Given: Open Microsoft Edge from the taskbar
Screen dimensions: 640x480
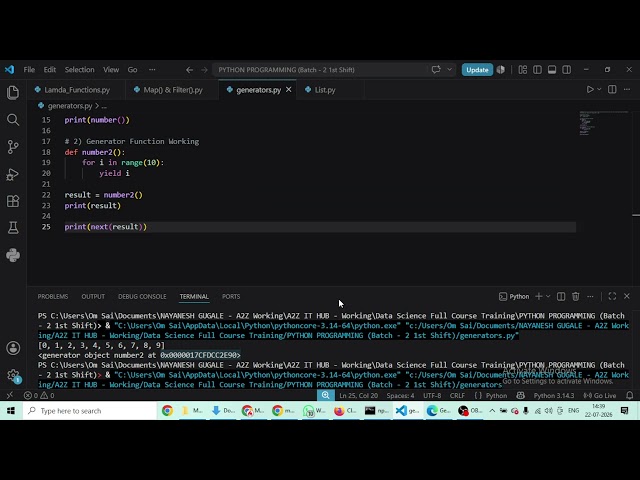Looking at the screenshot, I should (438, 411).
